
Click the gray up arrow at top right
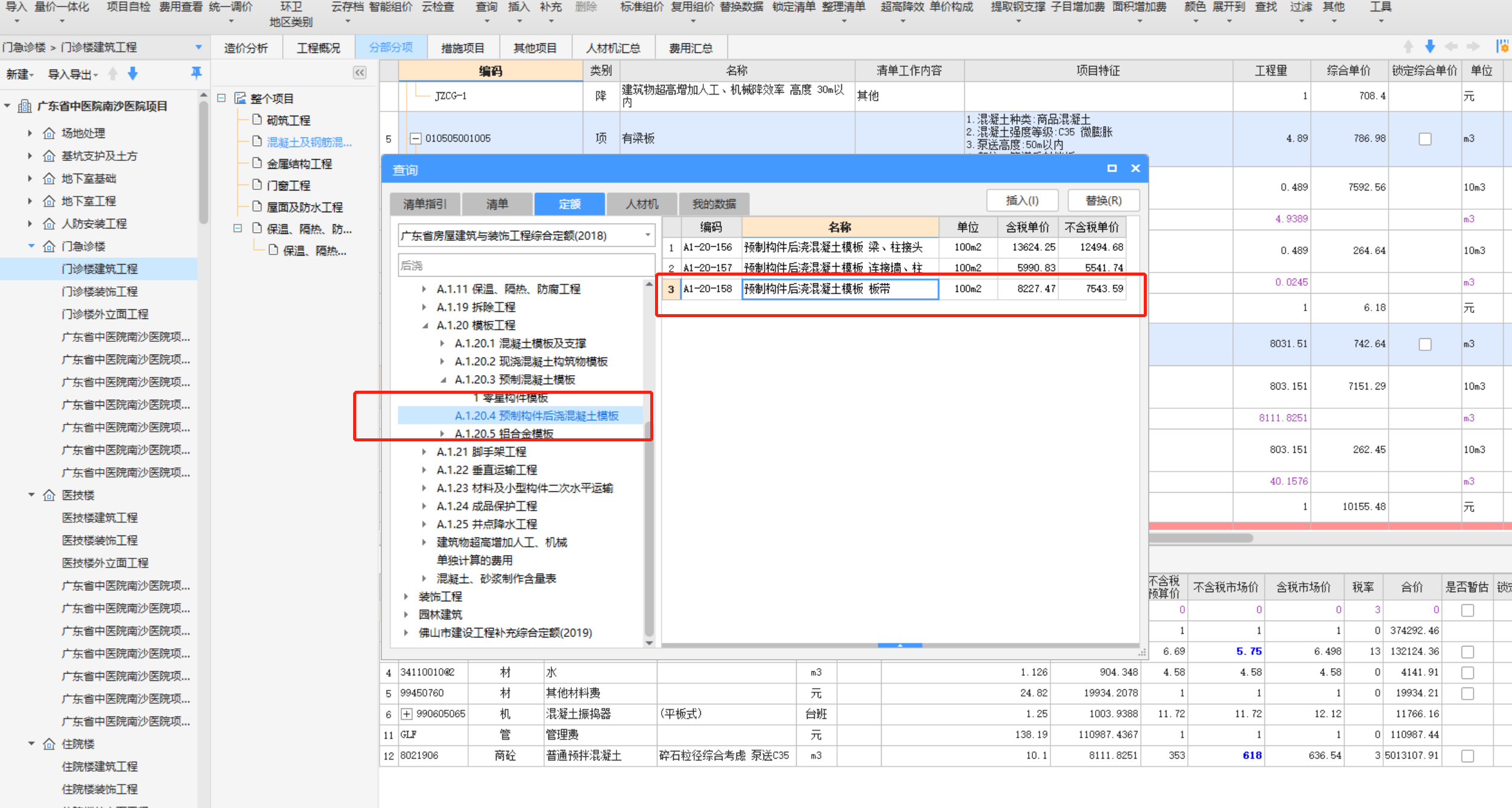point(1408,46)
